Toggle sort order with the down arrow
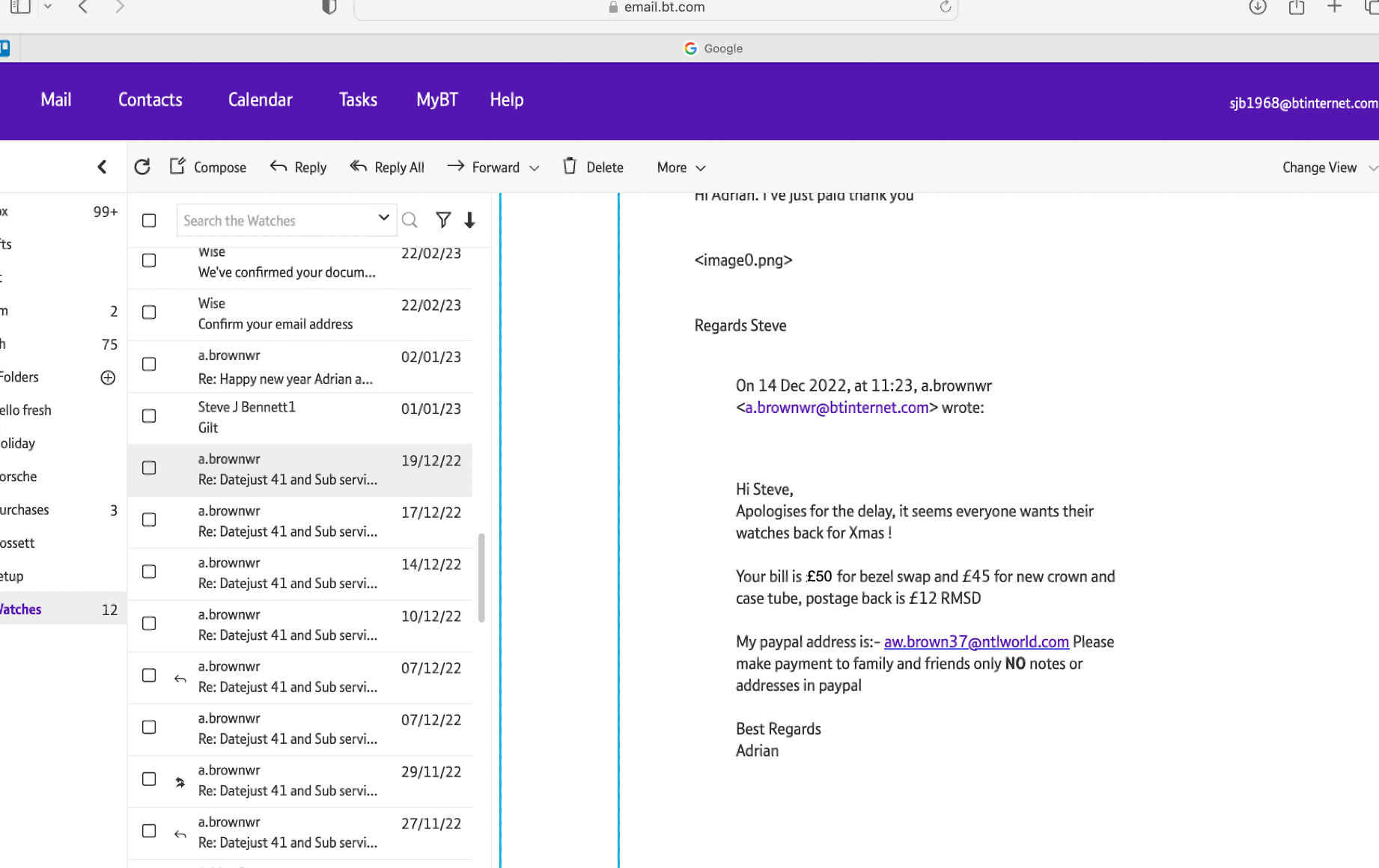Screen dimensions: 1379x868 tap(469, 220)
